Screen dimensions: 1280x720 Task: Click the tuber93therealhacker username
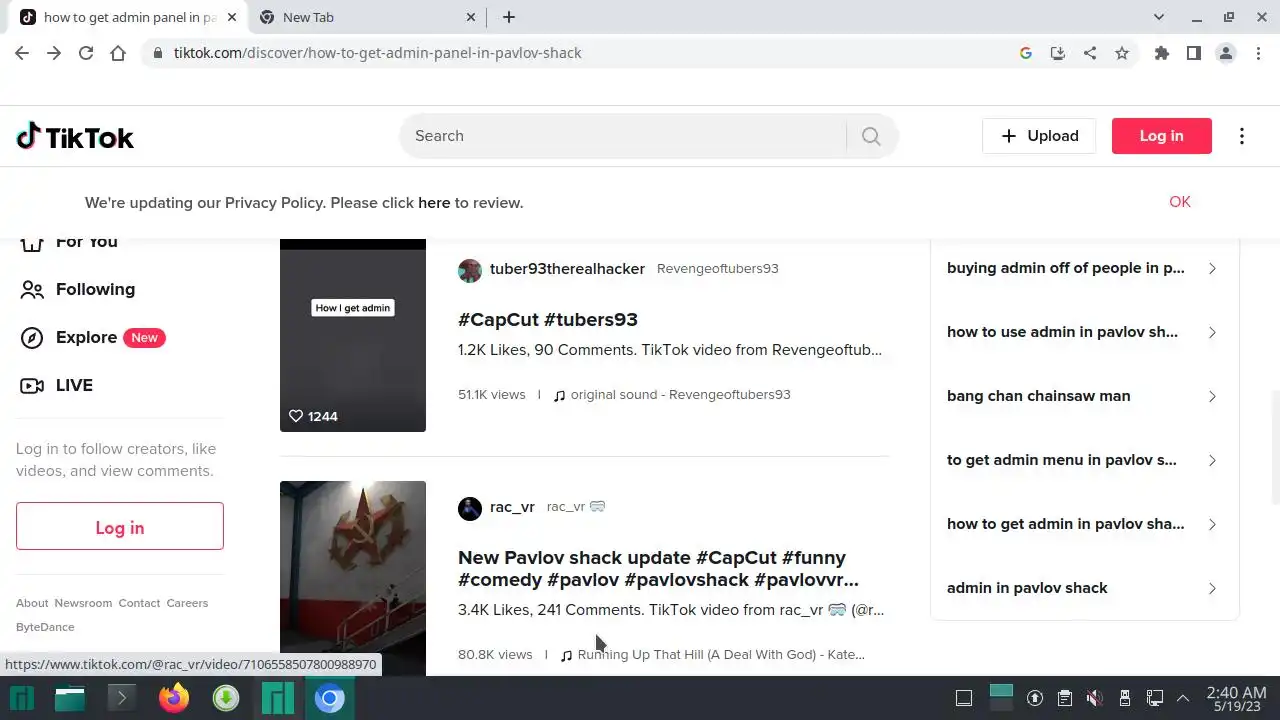567,269
